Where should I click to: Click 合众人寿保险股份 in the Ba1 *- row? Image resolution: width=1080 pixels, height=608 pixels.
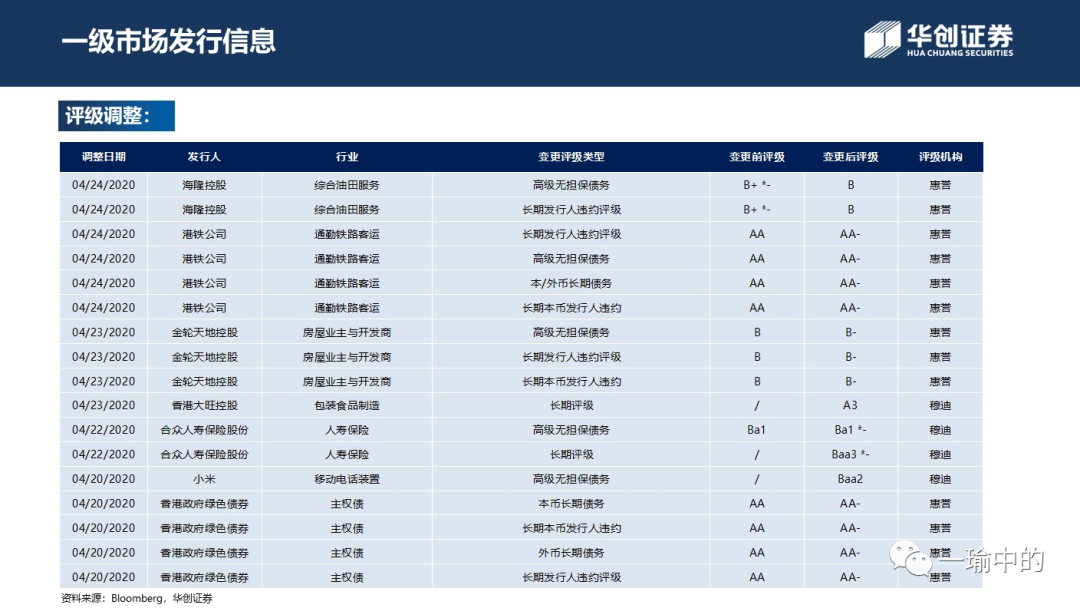(205, 430)
